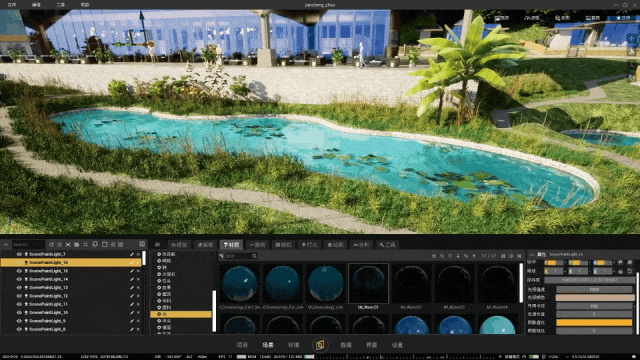Screen dimensions: 640x360
Task: Click the grid icon in scene list toolbar
Action: (x=85, y=244)
